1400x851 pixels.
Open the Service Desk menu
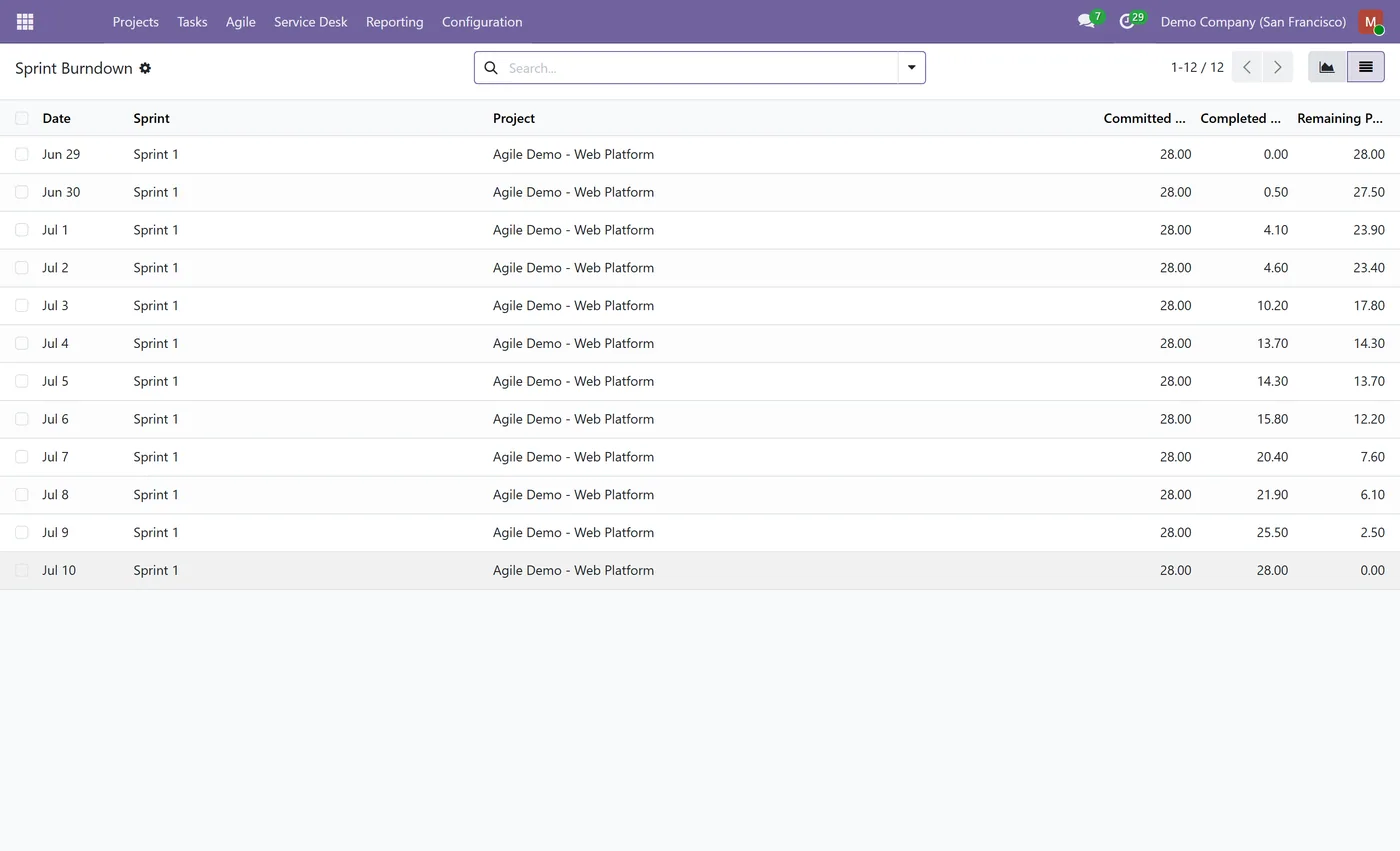pyautogui.click(x=311, y=21)
